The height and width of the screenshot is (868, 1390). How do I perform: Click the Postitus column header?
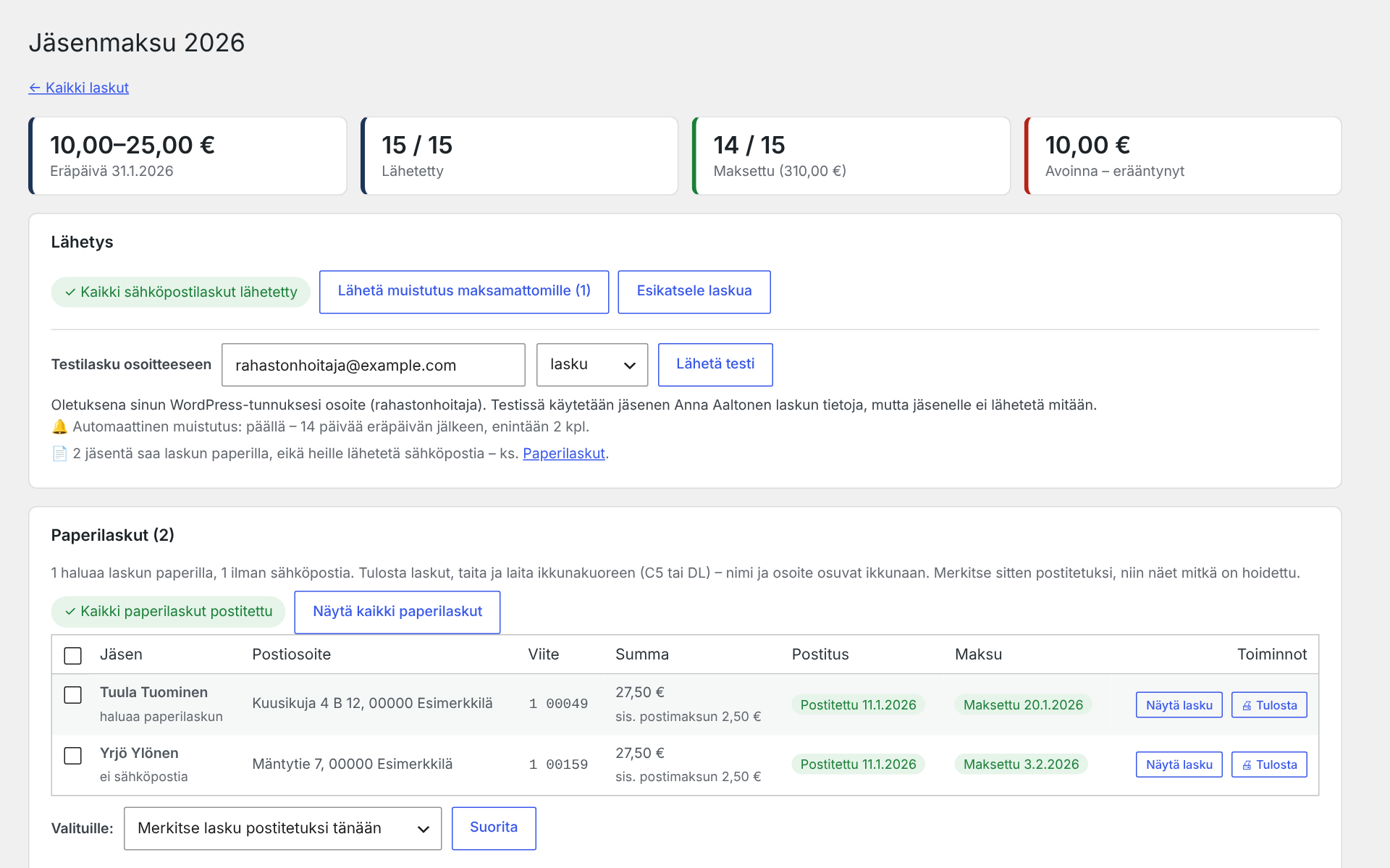pyautogui.click(x=820, y=654)
